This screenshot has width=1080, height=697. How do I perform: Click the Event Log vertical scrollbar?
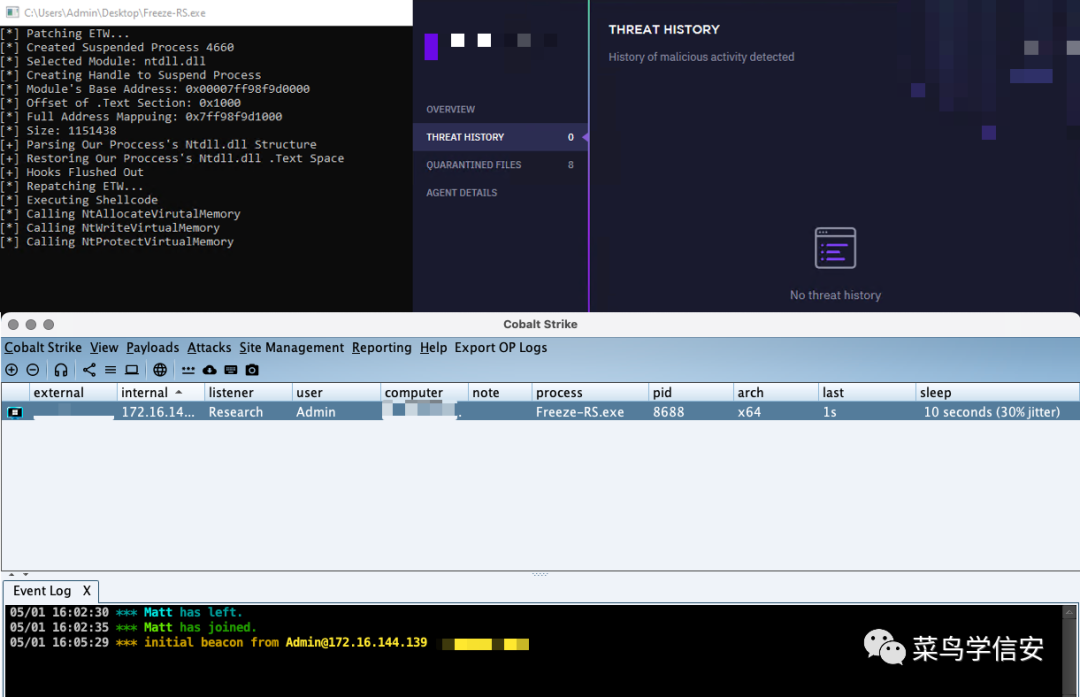click(1069, 651)
